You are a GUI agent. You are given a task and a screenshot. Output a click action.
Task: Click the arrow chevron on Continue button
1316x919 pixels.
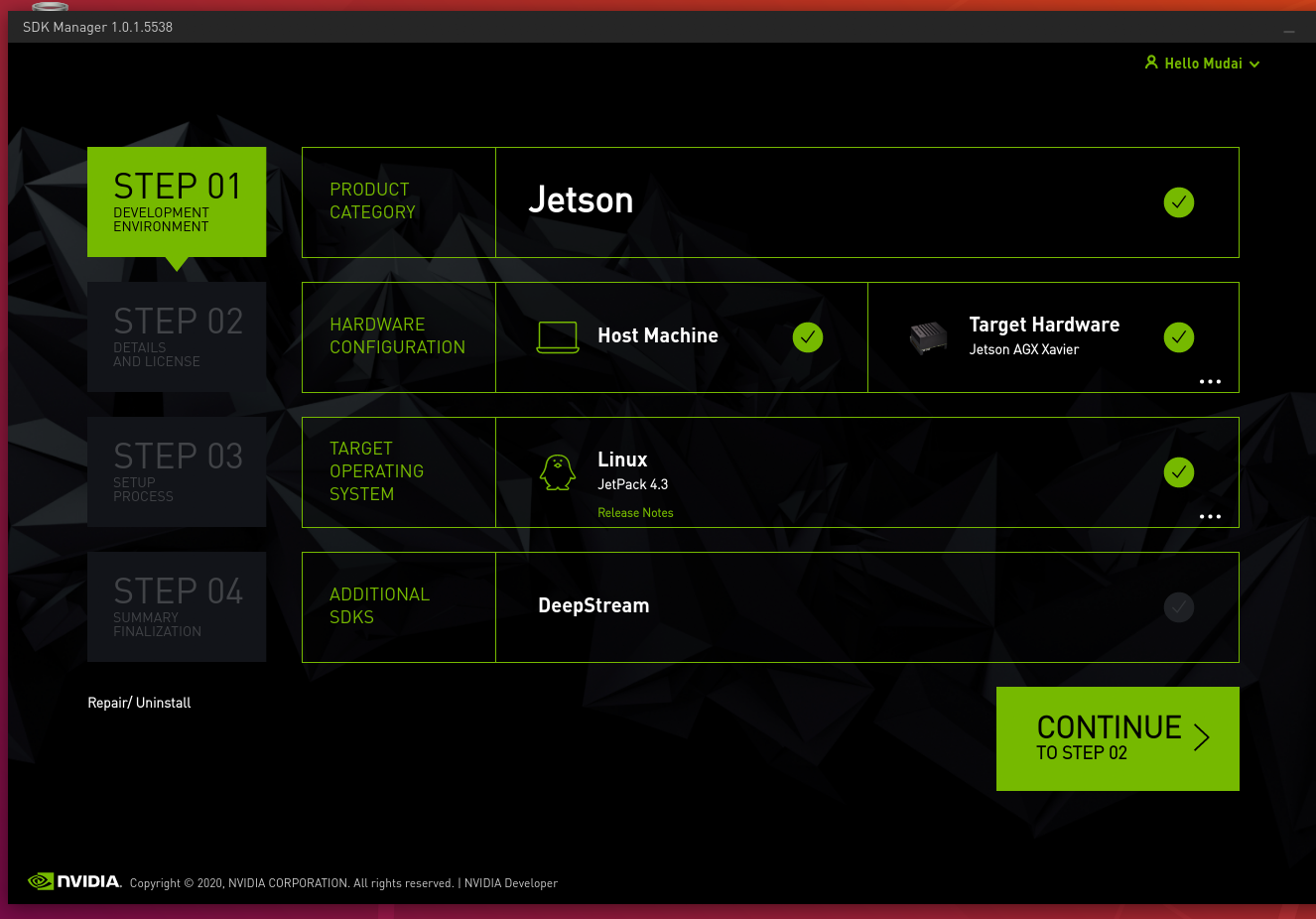pos(1202,737)
